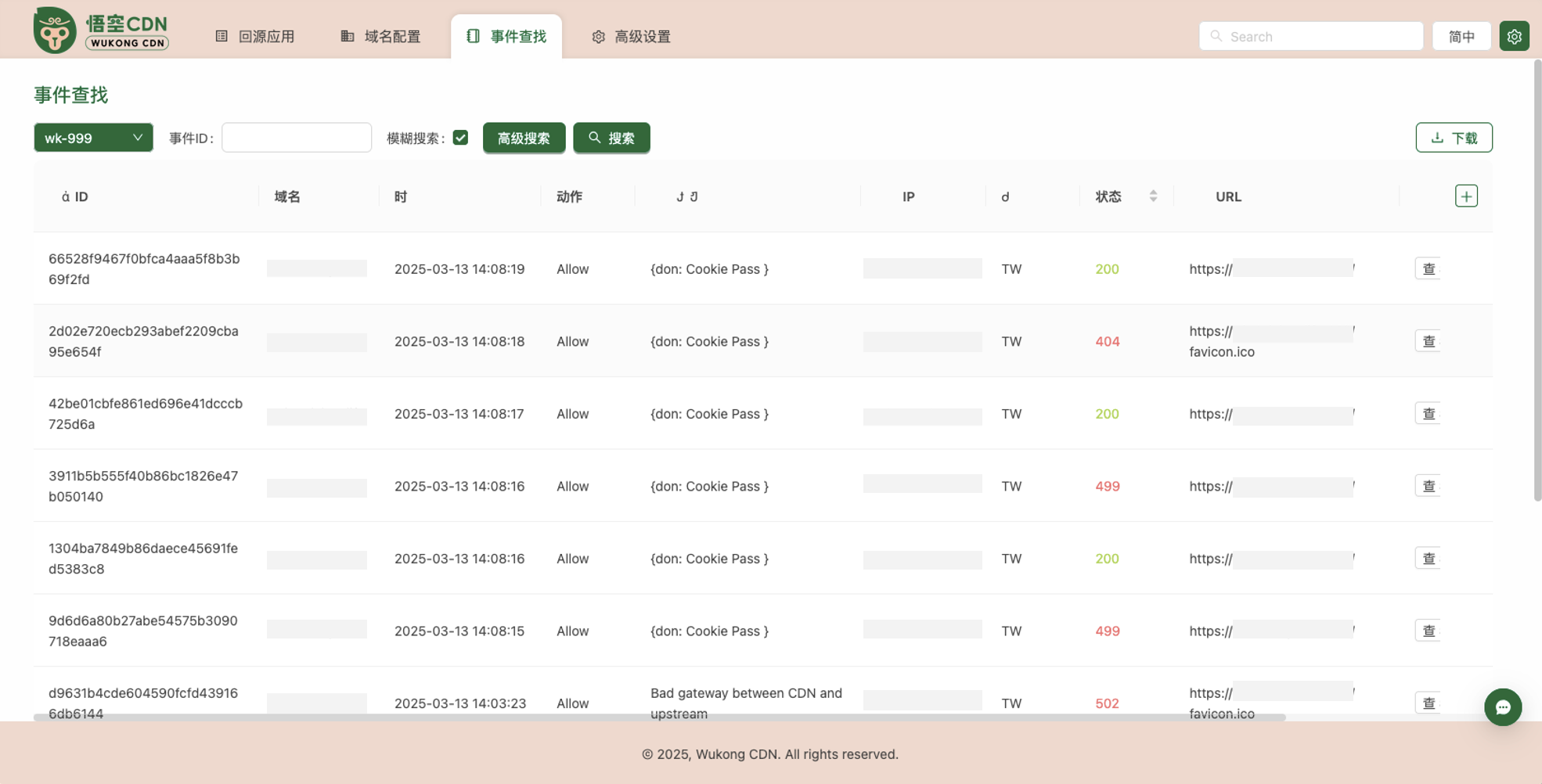This screenshot has height=784, width=1542.
Task: Click the 事件ID input field
Action: point(297,138)
